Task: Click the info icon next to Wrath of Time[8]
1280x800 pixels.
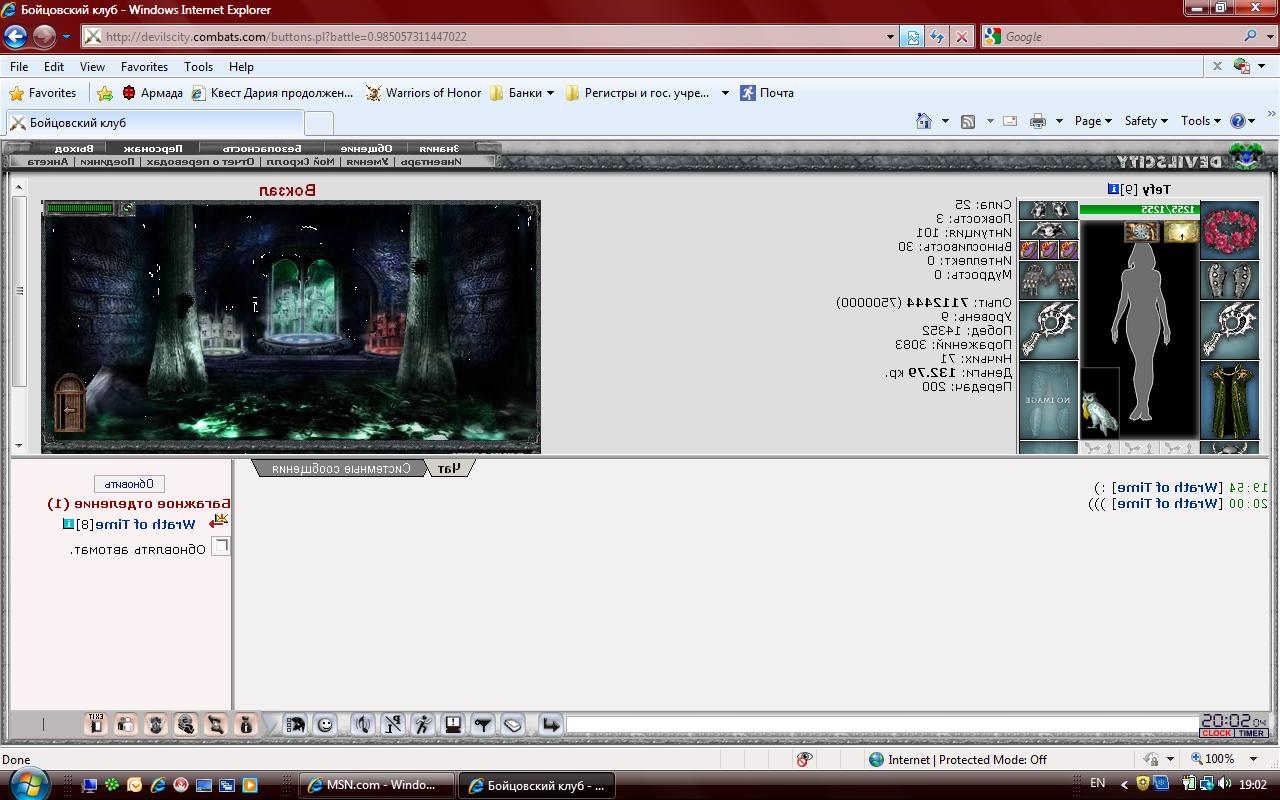Action: [68, 524]
